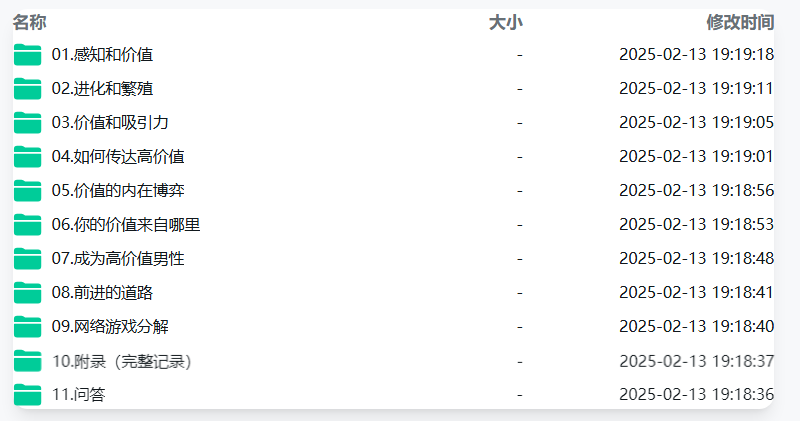Screen dimensions: 800x421
Task: Open 10.附录（完整记录）folder name text
Action: point(122,361)
